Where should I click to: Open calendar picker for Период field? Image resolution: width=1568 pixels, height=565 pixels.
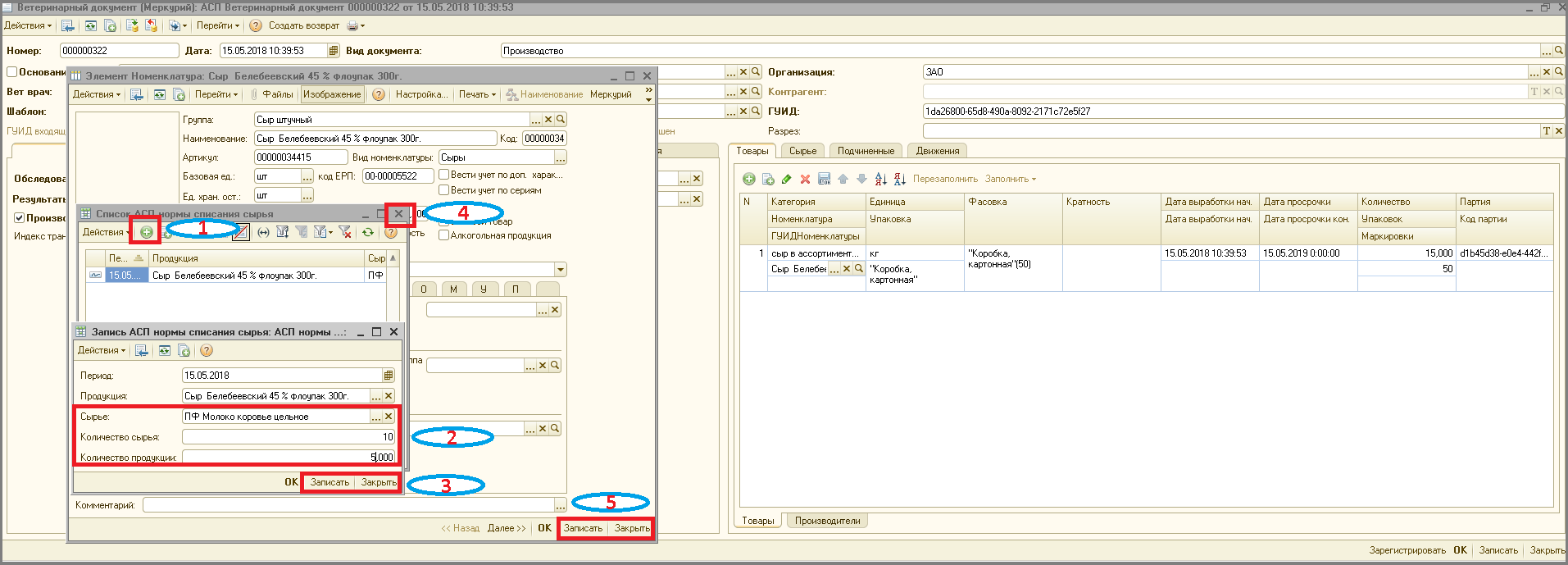click(x=389, y=376)
